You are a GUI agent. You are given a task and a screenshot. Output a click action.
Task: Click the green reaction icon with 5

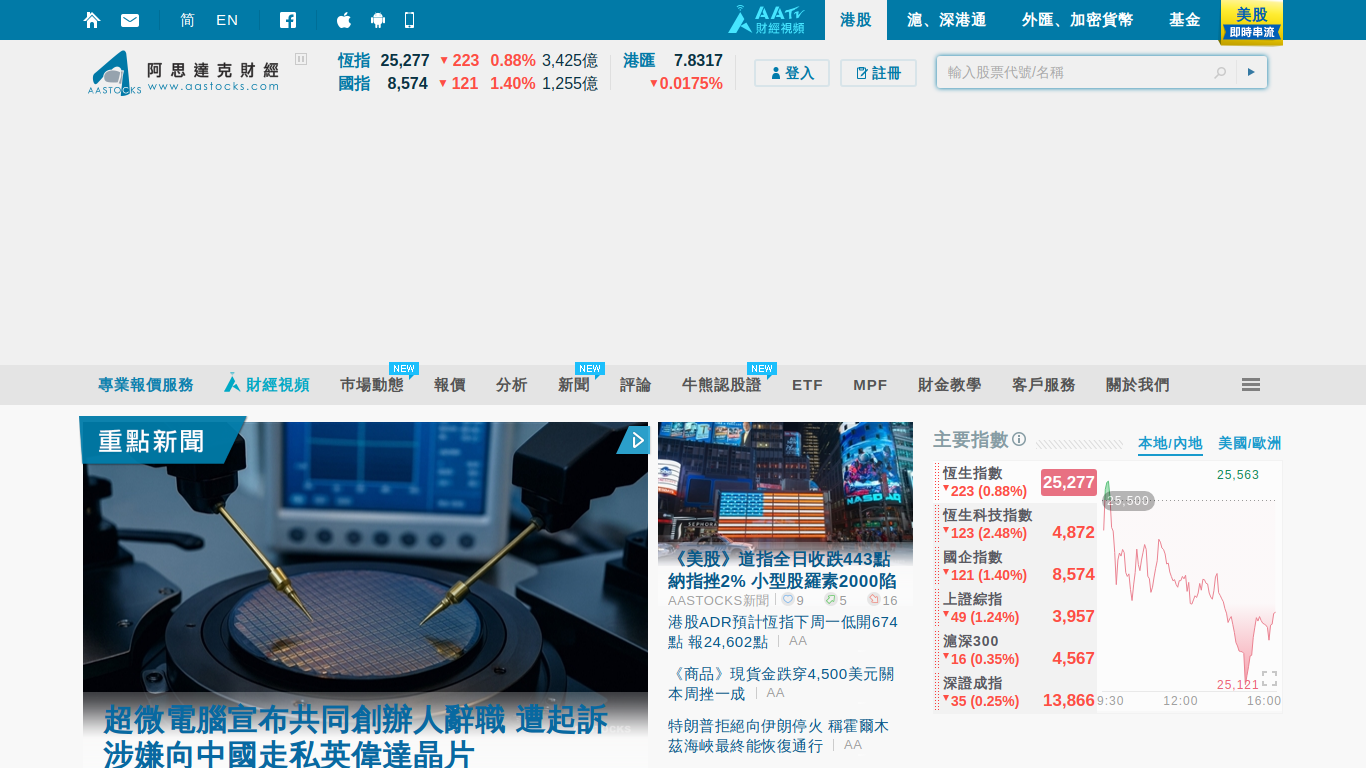[x=830, y=600]
